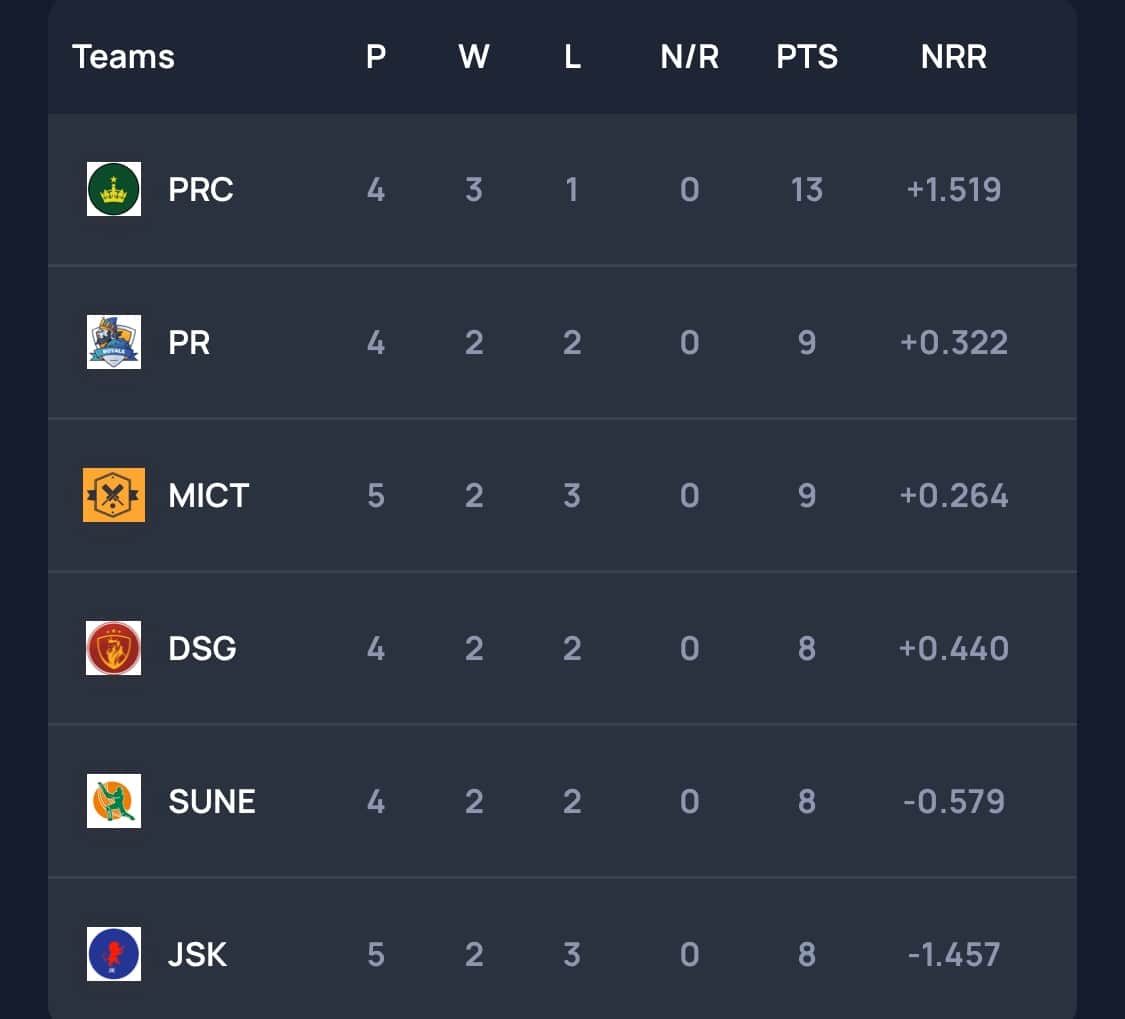This screenshot has height=1019, width=1125.
Task: Click the Teams column header
Action: pos(123,57)
